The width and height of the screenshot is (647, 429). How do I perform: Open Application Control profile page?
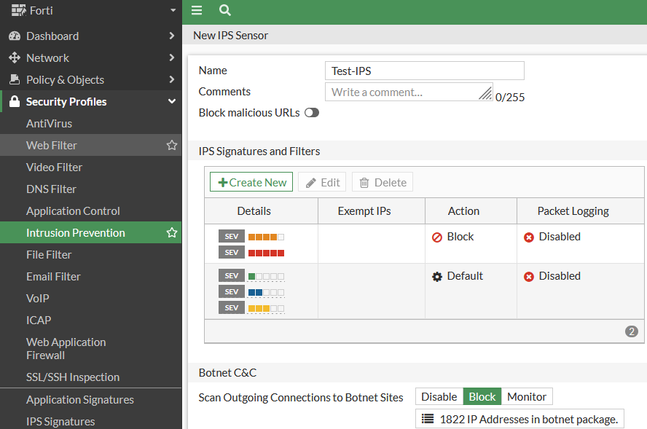point(73,211)
